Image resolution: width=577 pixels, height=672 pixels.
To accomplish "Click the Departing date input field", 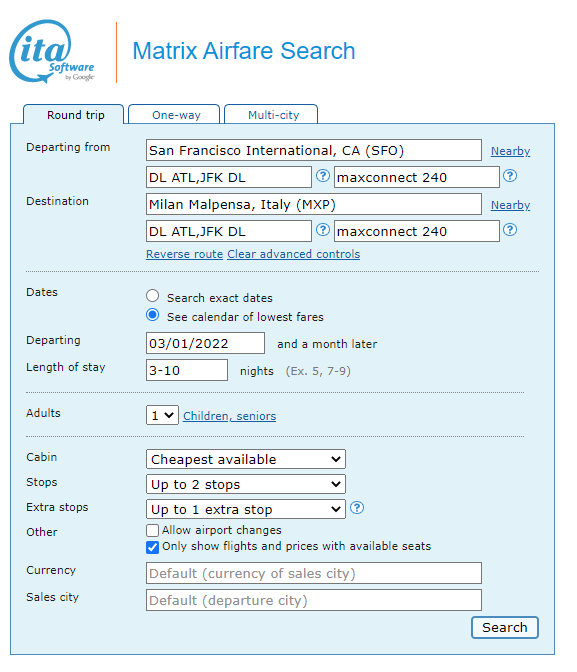I will click(205, 343).
